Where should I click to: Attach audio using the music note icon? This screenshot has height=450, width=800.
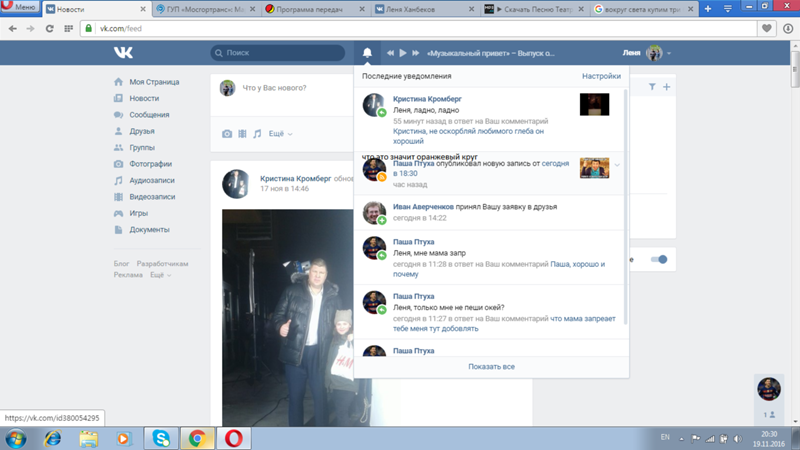click(257, 134)
